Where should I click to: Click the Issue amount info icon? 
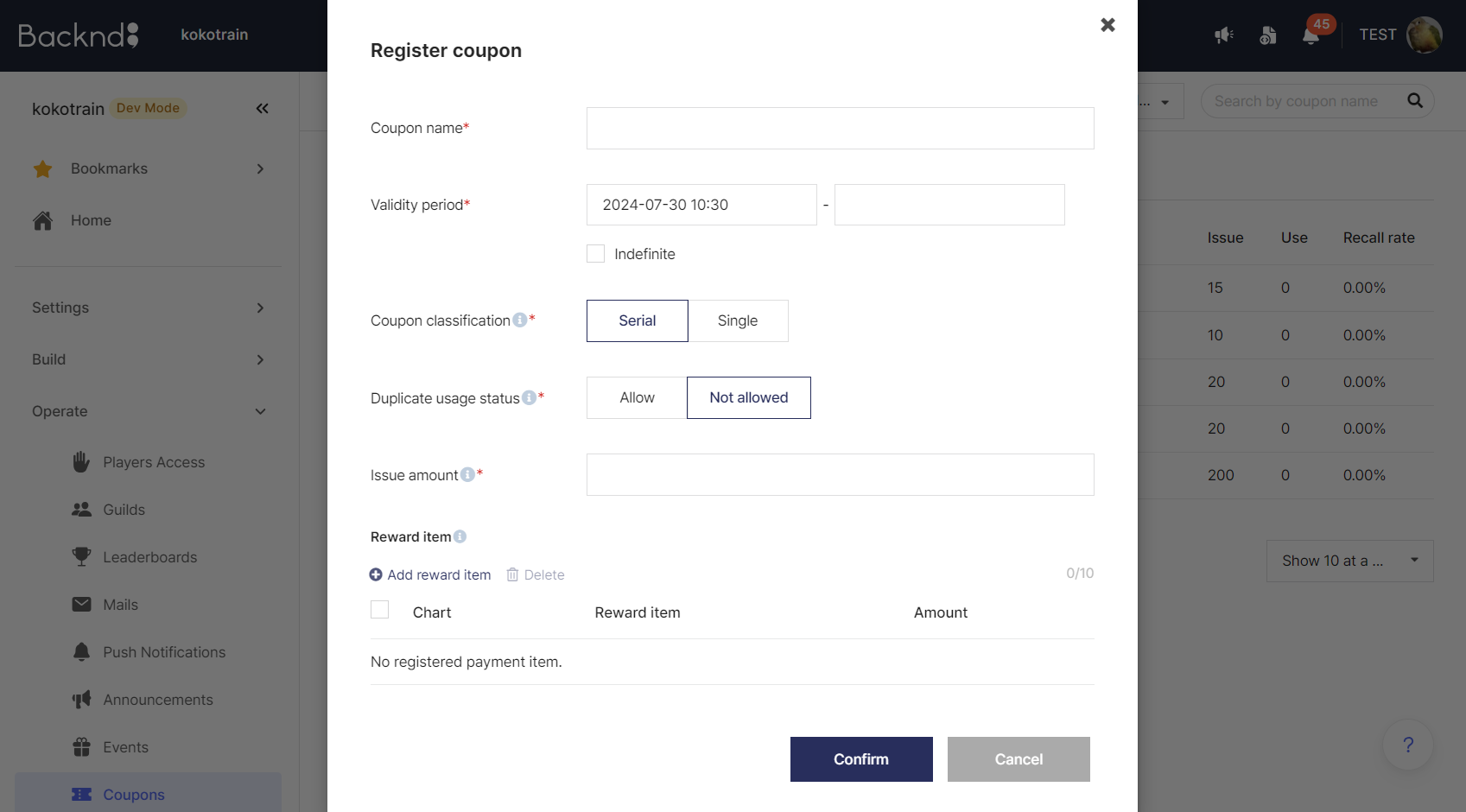(467, 475)
